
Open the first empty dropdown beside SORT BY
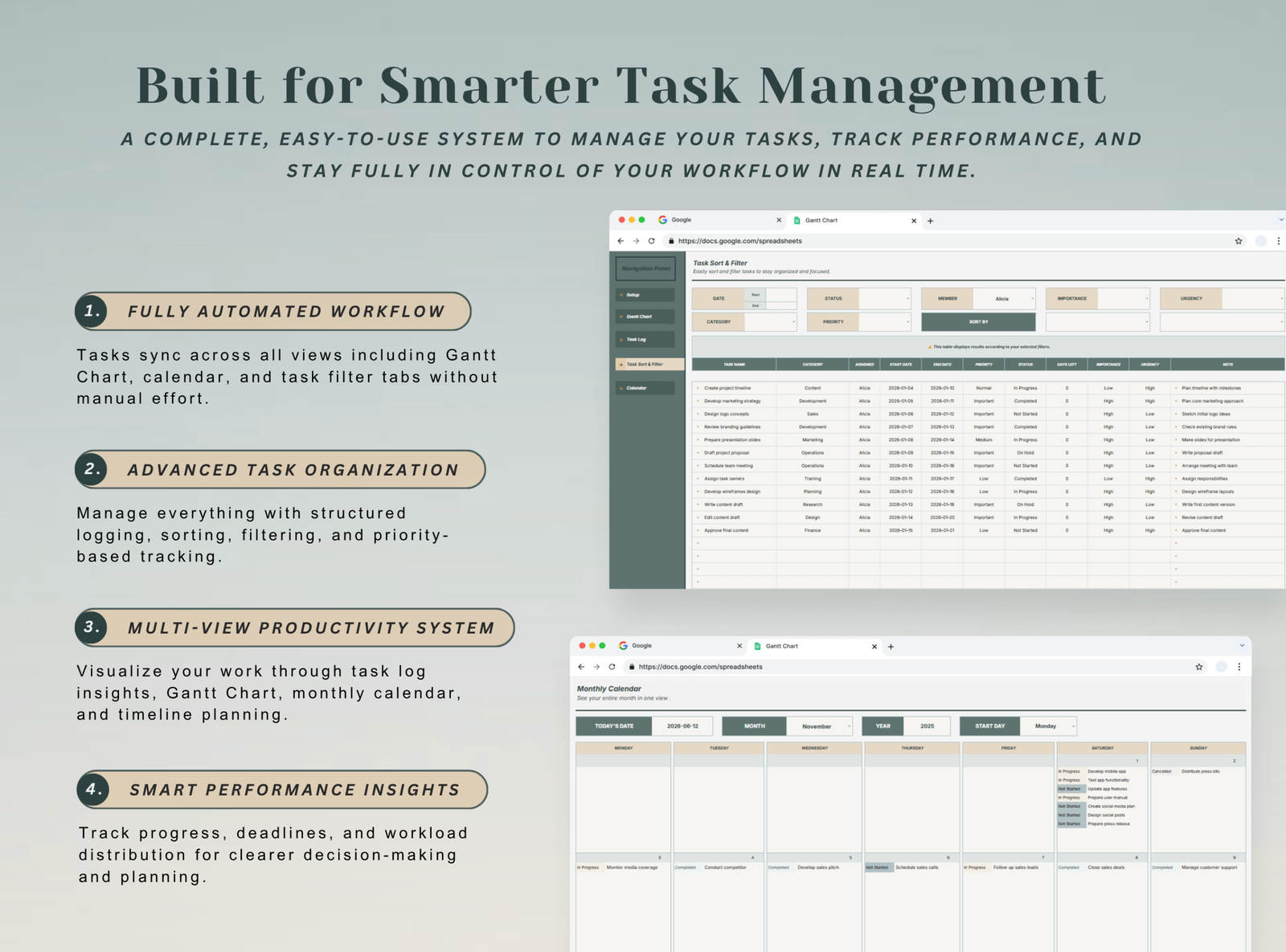(x=1097, y=322)
